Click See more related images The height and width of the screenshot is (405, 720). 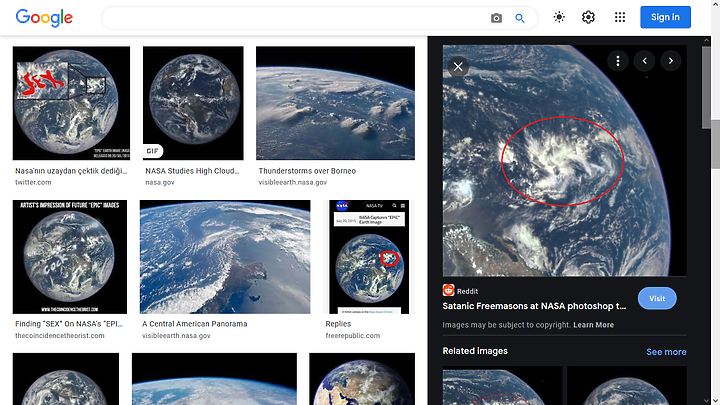666,352
